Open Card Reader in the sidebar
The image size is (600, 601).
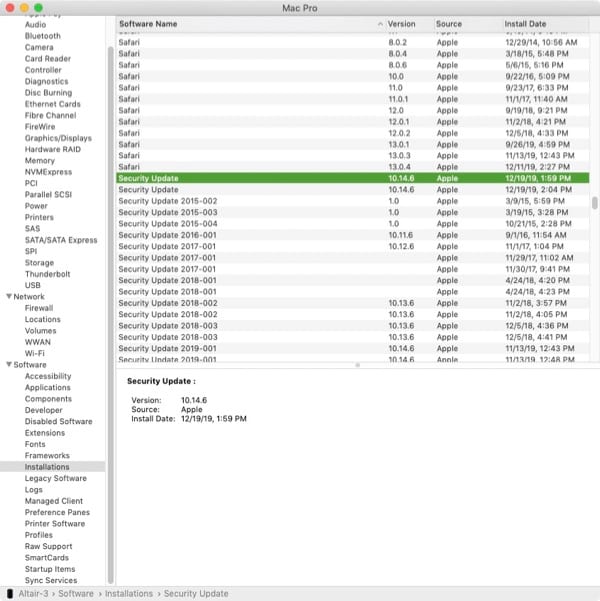(48, 59)
